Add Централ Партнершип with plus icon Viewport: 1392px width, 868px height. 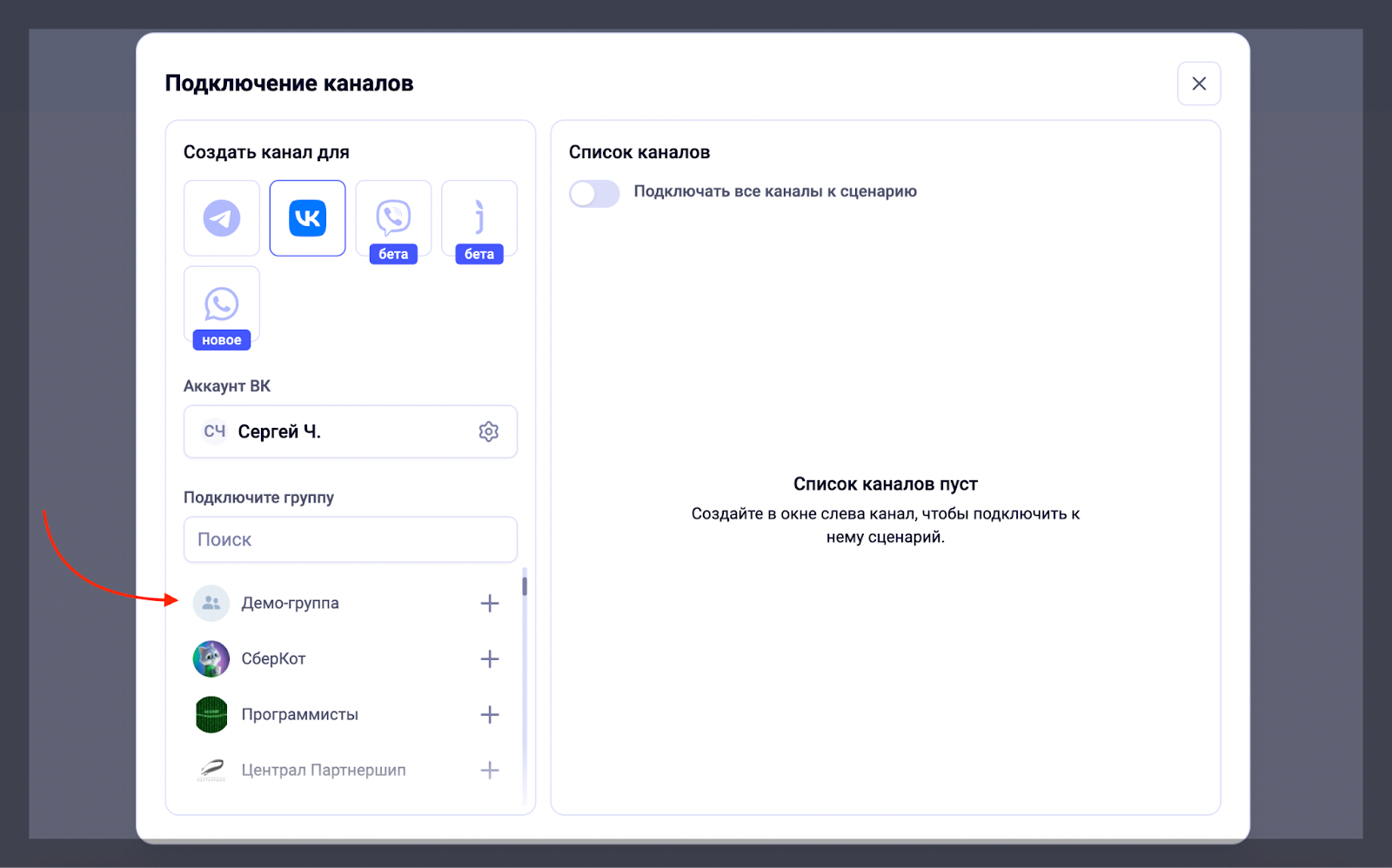pyautogui.click(x=490, y=771)
